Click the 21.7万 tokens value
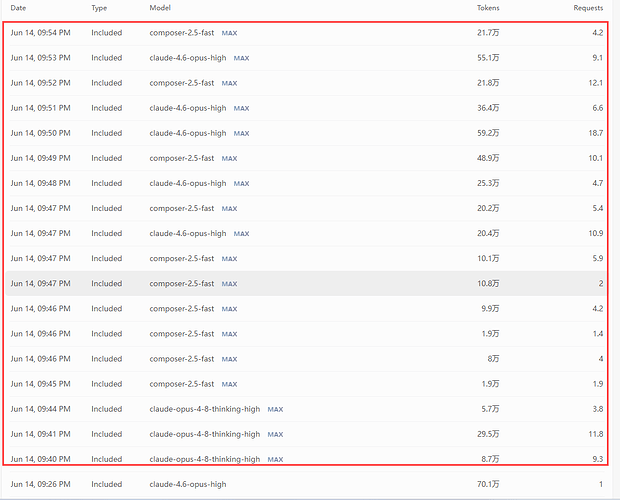The image size is (620, 500). (488, 33)
